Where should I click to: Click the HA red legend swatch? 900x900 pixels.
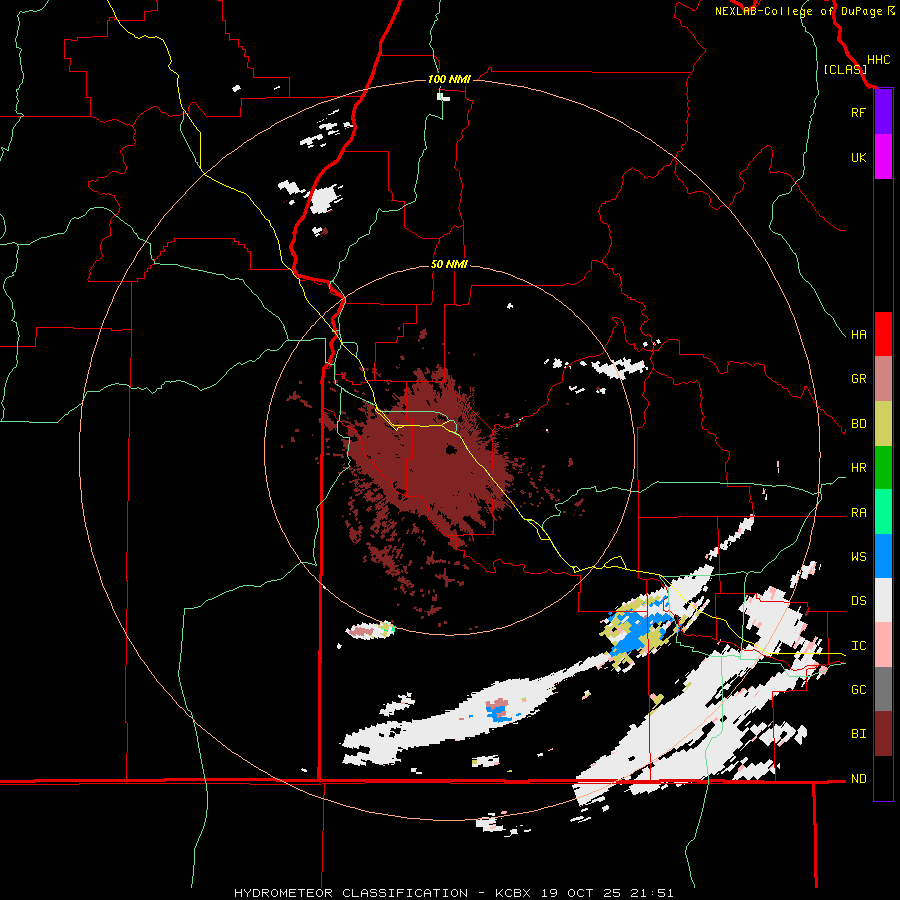tap(883, 334)
